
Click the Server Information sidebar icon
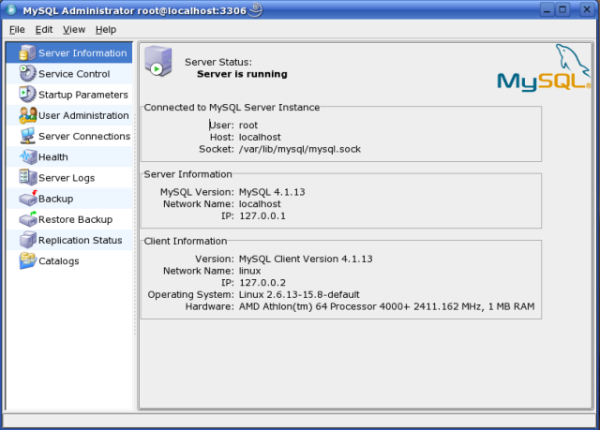pos(28,53)
